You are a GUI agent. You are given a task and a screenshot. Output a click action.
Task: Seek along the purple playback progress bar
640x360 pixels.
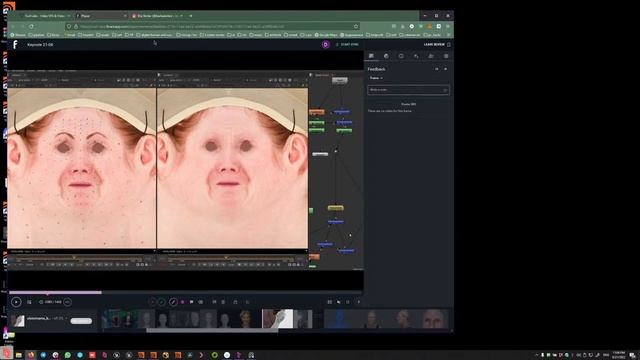coord(55,292)
